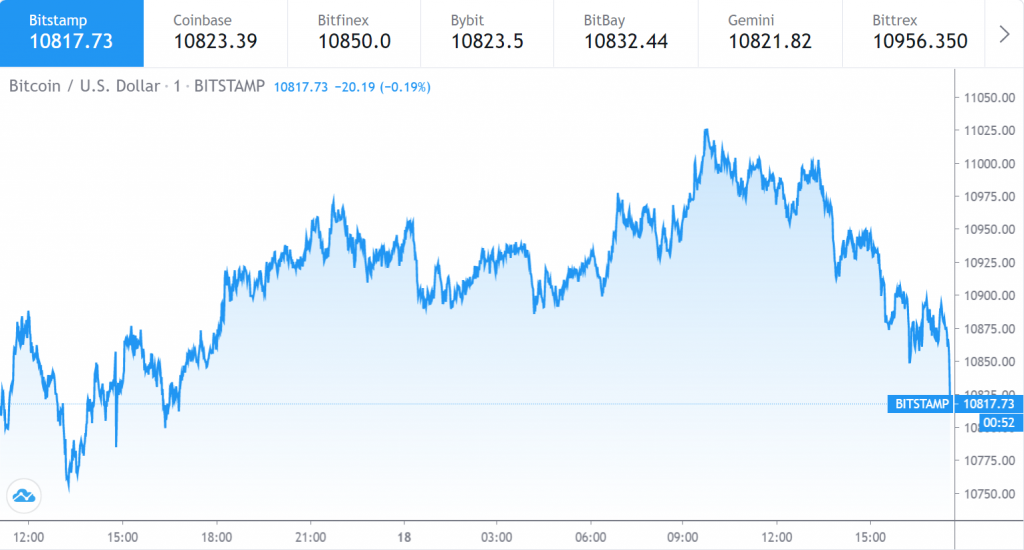The image size is (1024, 550).
Task: Click the 18 date marker on time axis
Action: point(404,536)
